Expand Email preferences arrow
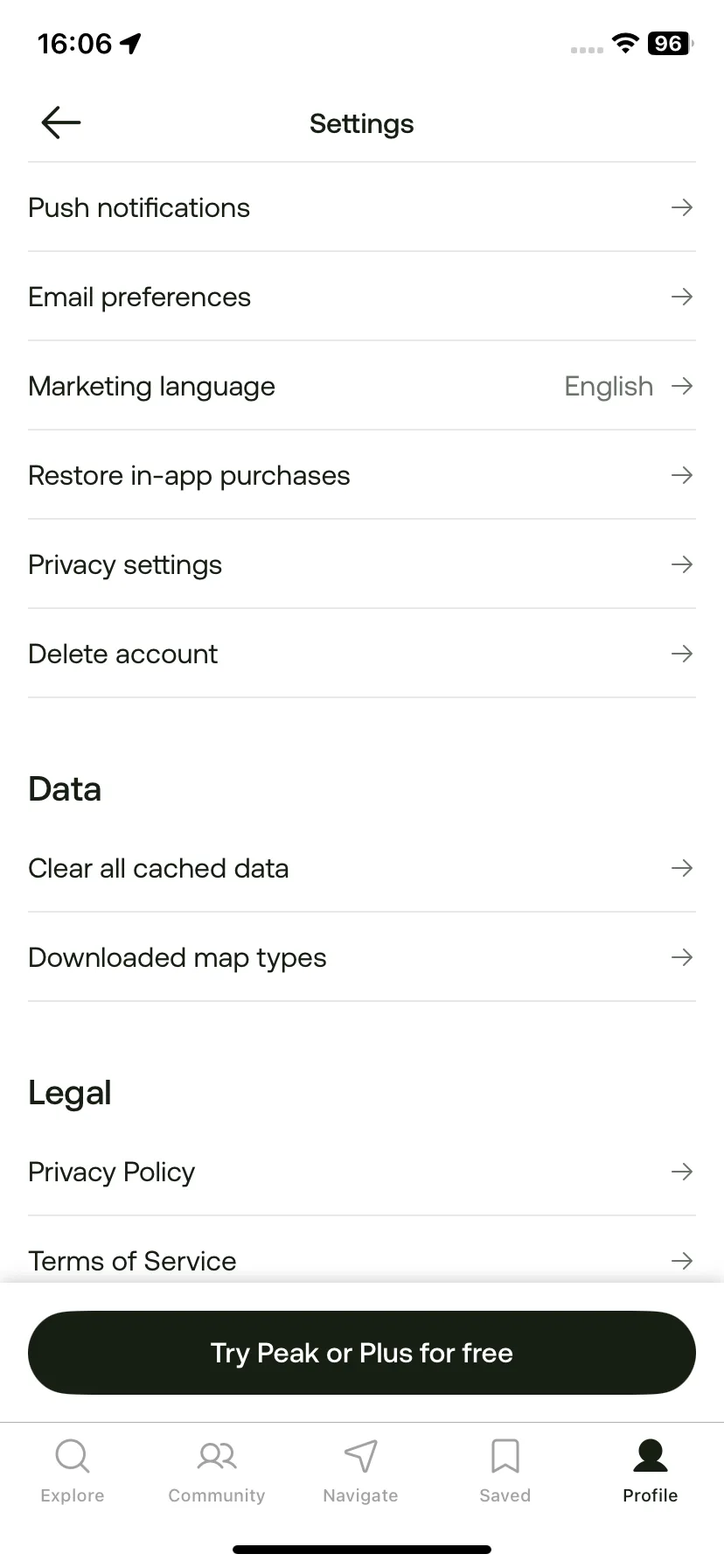 (682, 297)
